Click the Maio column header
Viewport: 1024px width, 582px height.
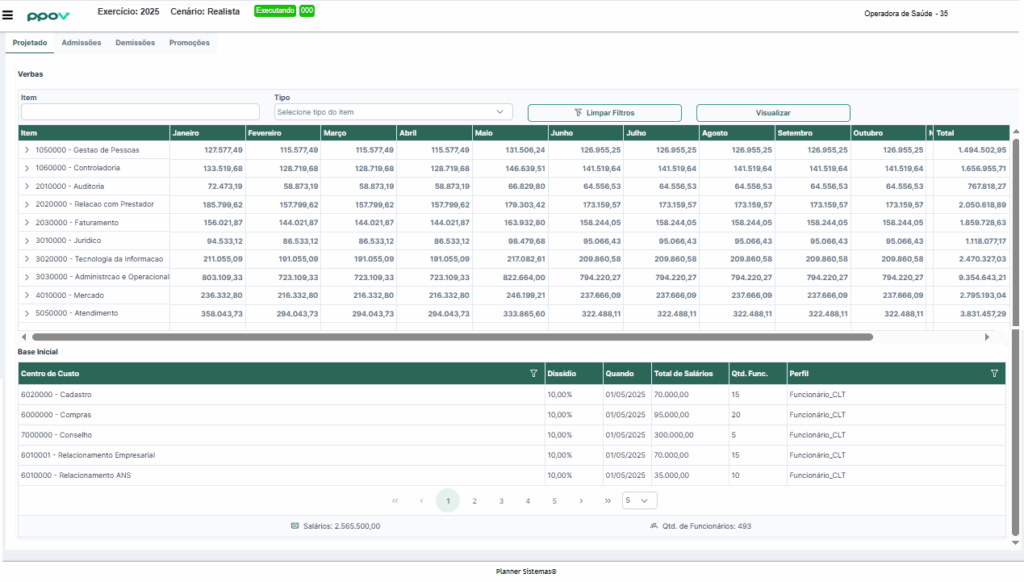[510, 133]
